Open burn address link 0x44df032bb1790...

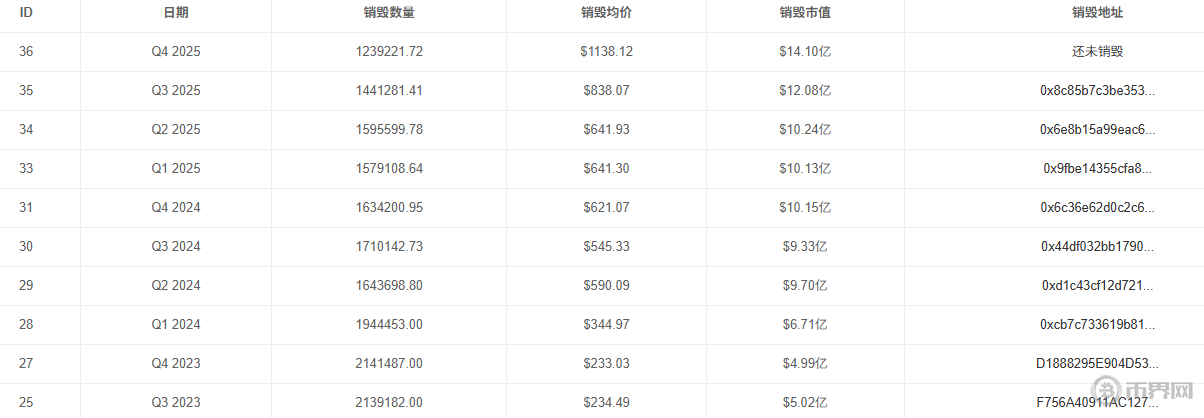point(1097,246)
